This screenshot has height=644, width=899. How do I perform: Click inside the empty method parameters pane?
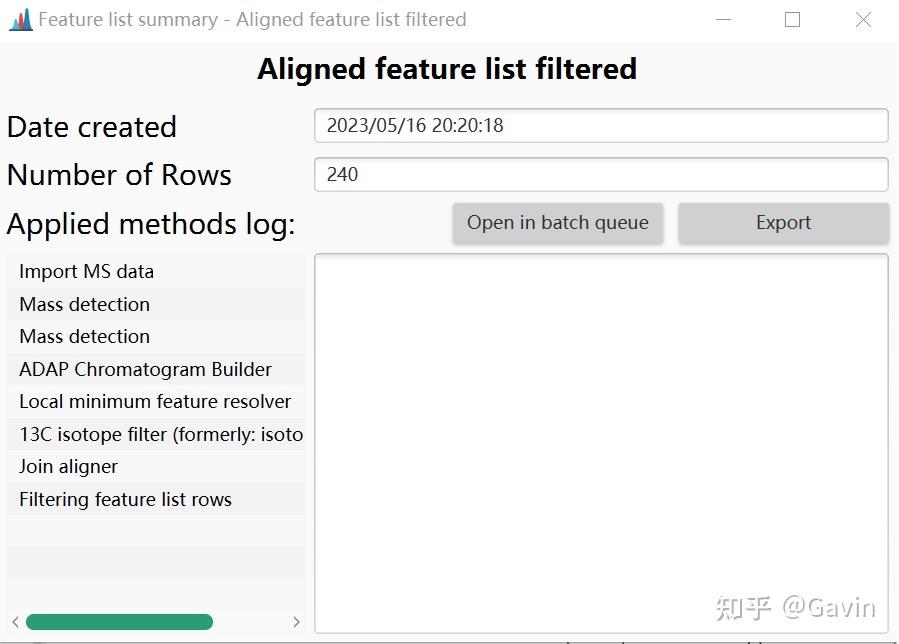(600, 440)
